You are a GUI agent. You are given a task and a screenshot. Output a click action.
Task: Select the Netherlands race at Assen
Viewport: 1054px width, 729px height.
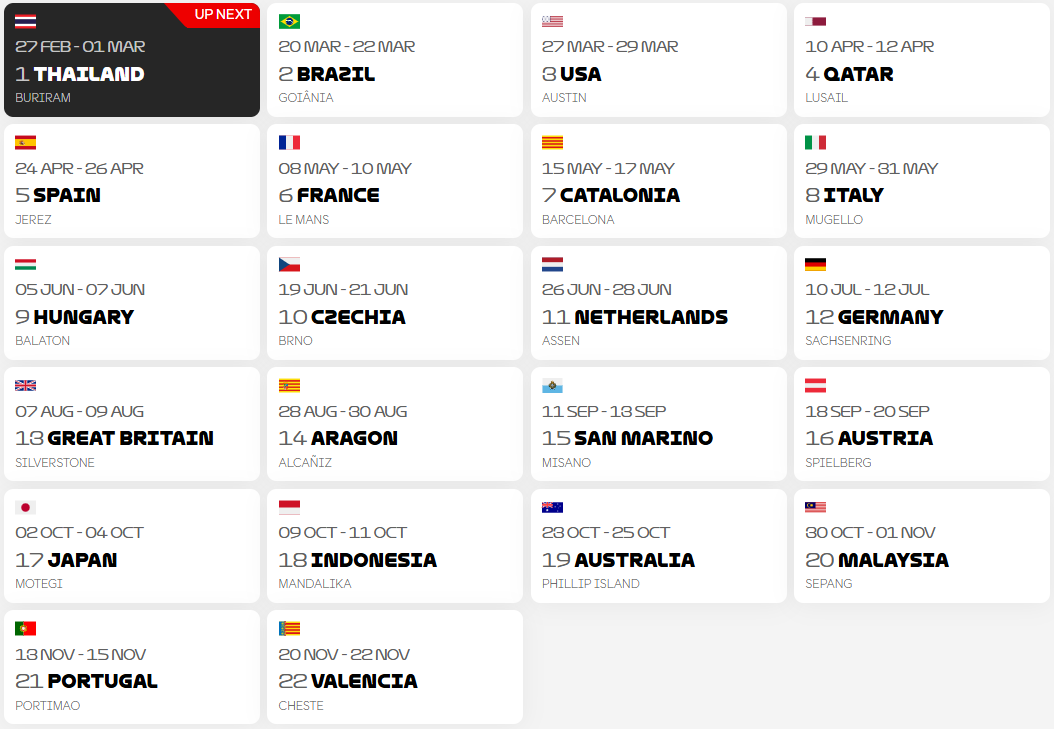(658, 302)
